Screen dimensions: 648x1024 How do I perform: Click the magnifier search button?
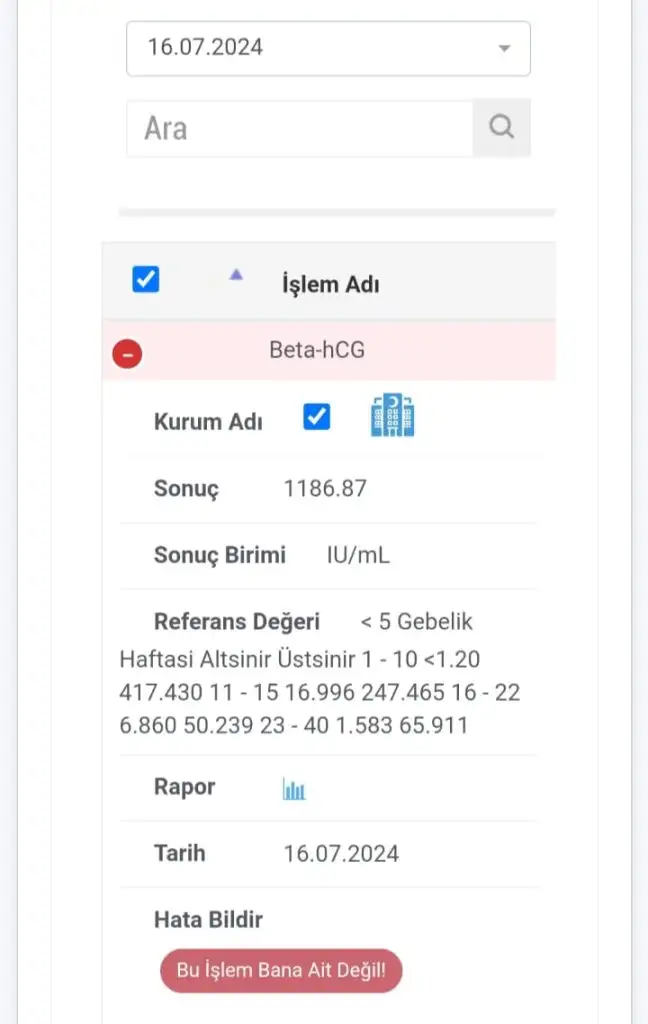click(502, 128)
